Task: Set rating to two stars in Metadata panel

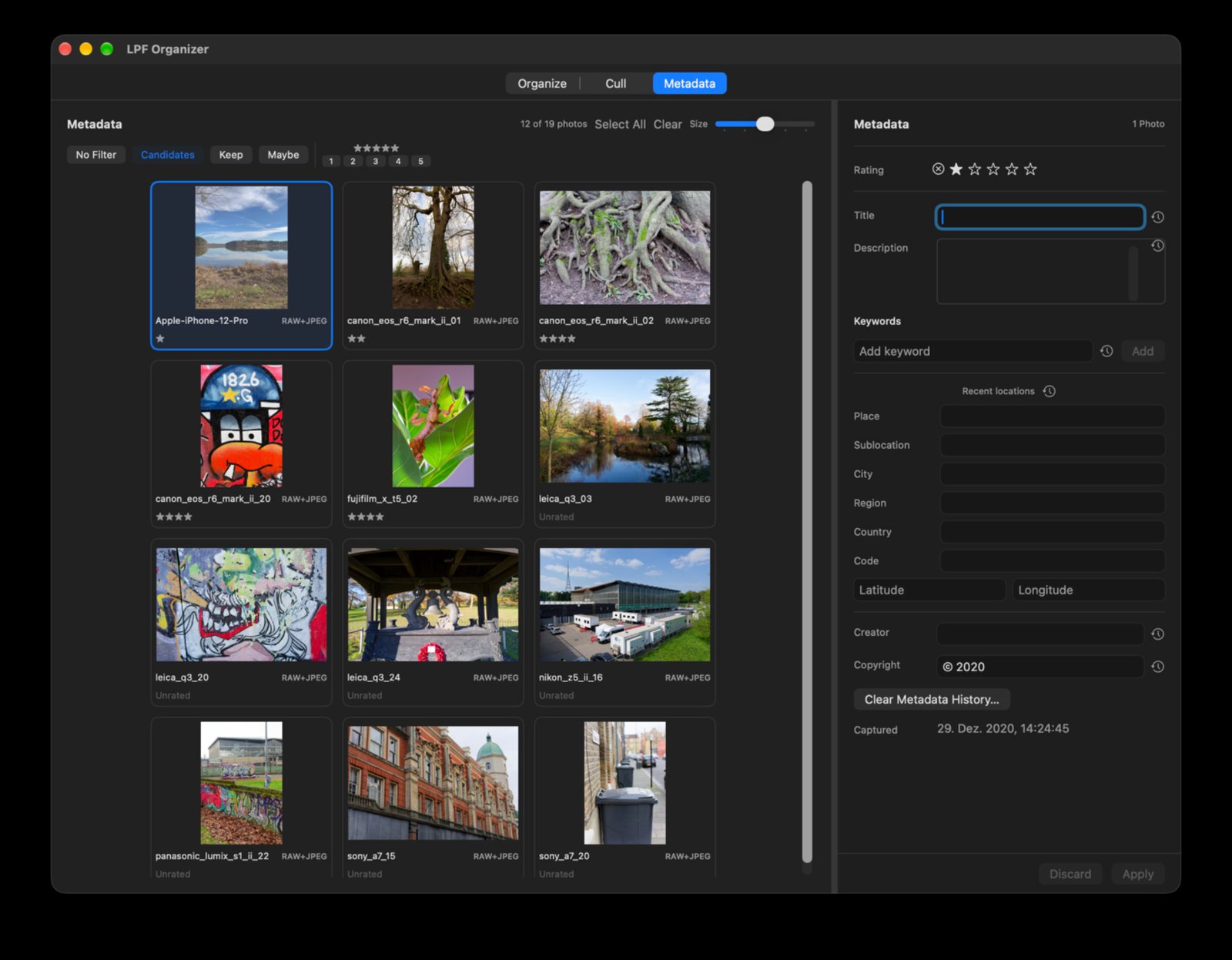Action: coord(975,169)
